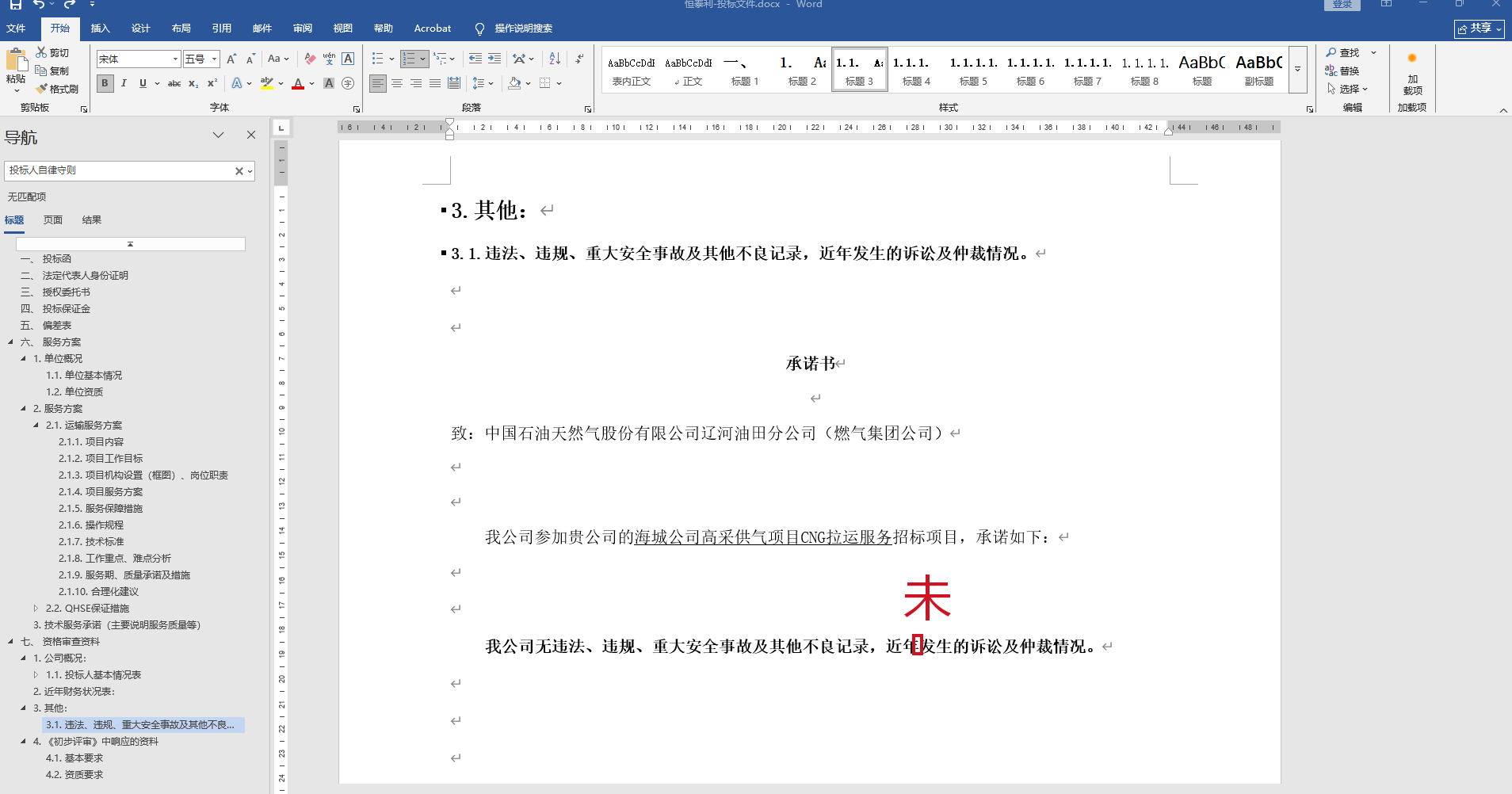Switch to the 审阅 ribbon tab
The width and height of the screenshot is (1512, 794).
pos(303,29)
